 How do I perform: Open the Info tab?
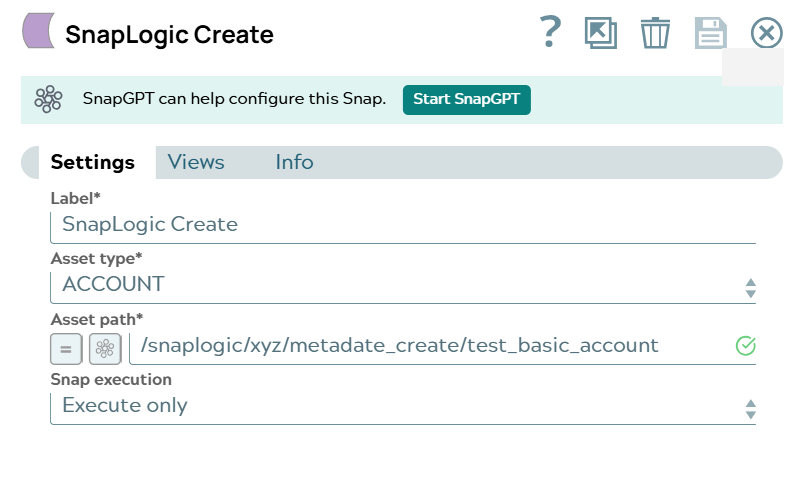click(294, 162)
